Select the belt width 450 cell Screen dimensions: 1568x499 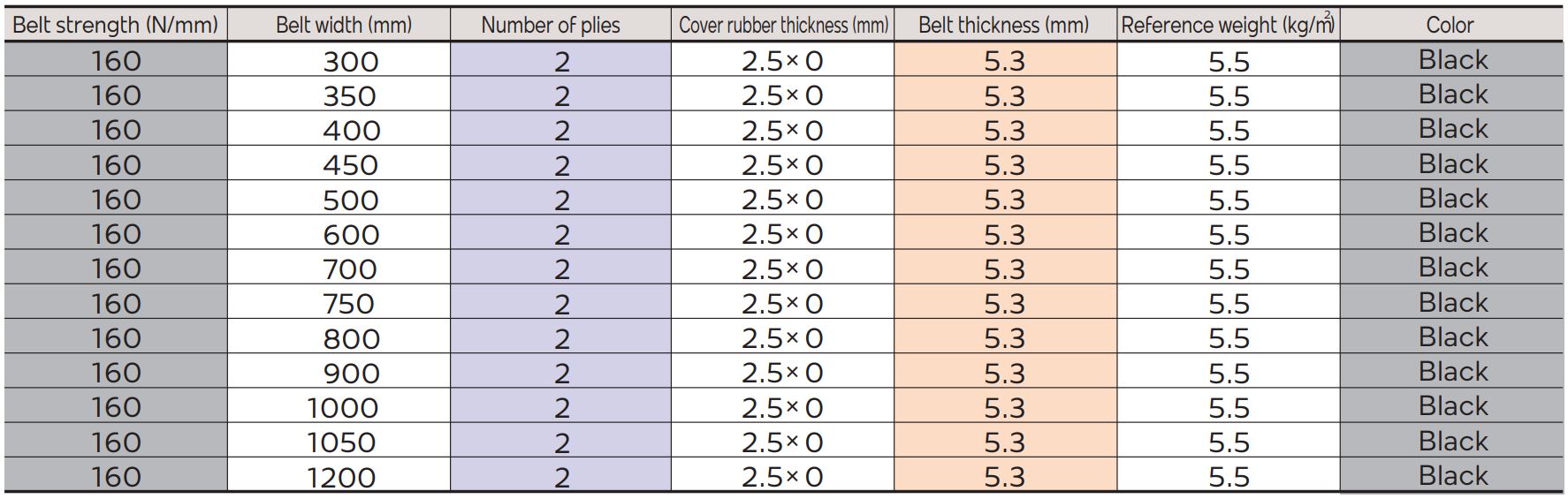(339, 164)
